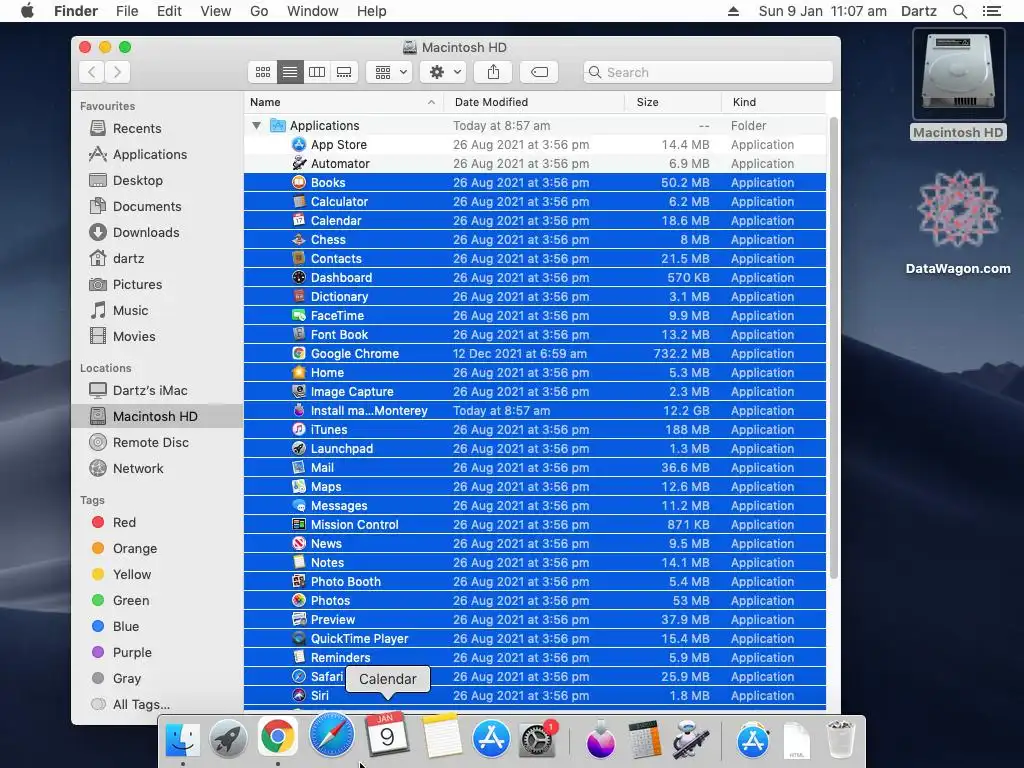1024x768 pixels.
Task: Select the Install ma...Monterey row
Action: pos(535,411)
